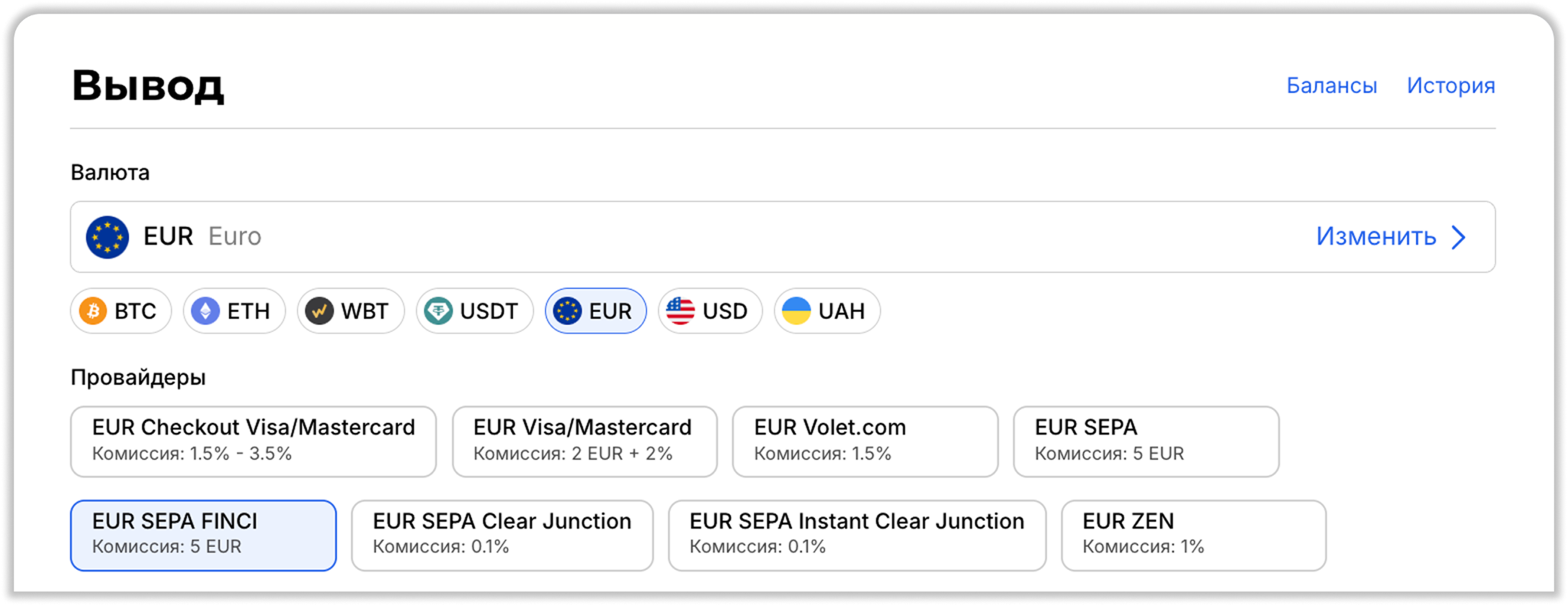This screenshot has width=1568, height=606.
Task: Select the BTC Bitcoin icon chip
Action: point(121,311)
